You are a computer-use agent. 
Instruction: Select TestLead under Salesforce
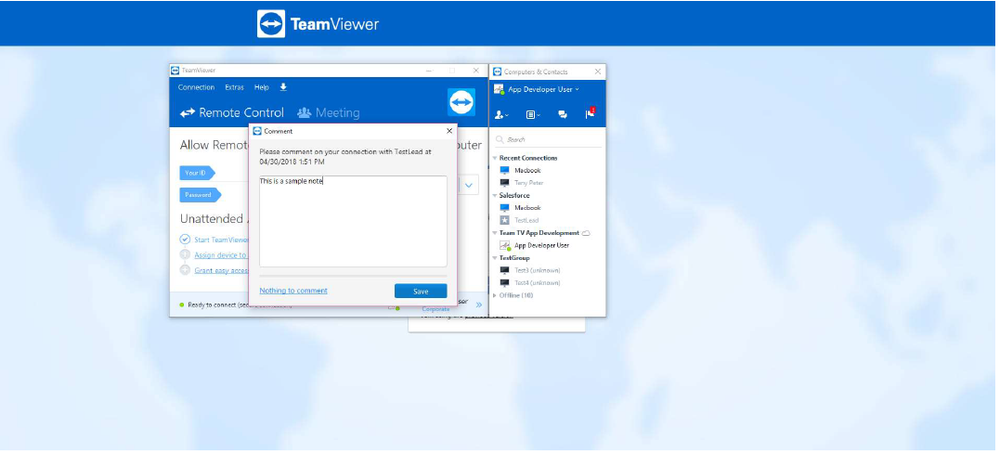[526, 220]
